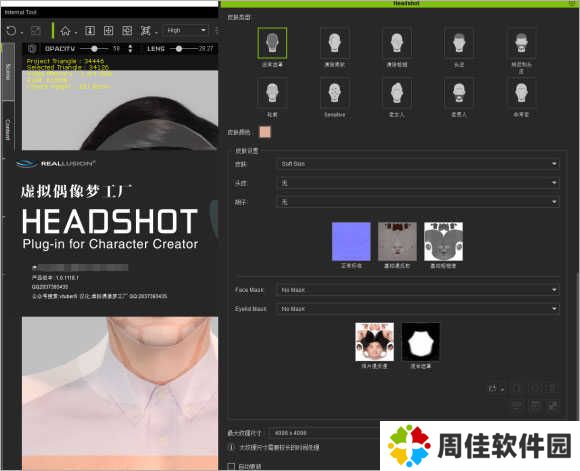Click the toolbar icon left of the corner-arrows icon
Screen dimensions: 580x471
(127, 31)
